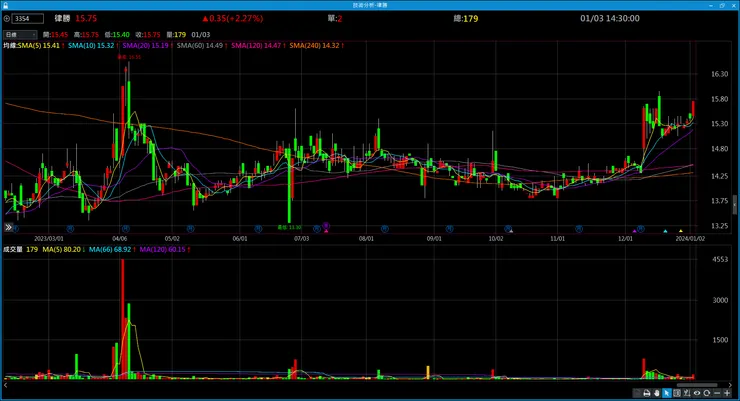The width and height of the screenshot is (740, 401).
Task: Toggle the eye visibility icon
Action: [697, 393]
